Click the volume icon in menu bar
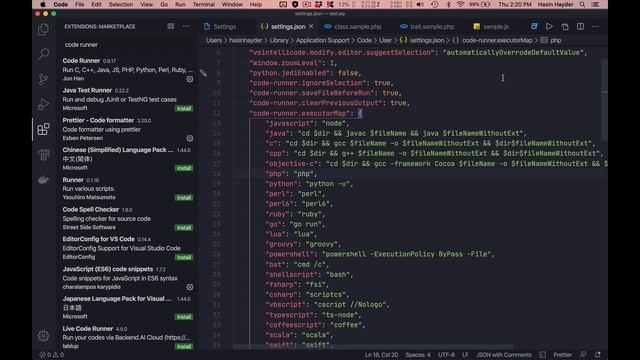Screen dimensions: 640x360 coord(420,4)
